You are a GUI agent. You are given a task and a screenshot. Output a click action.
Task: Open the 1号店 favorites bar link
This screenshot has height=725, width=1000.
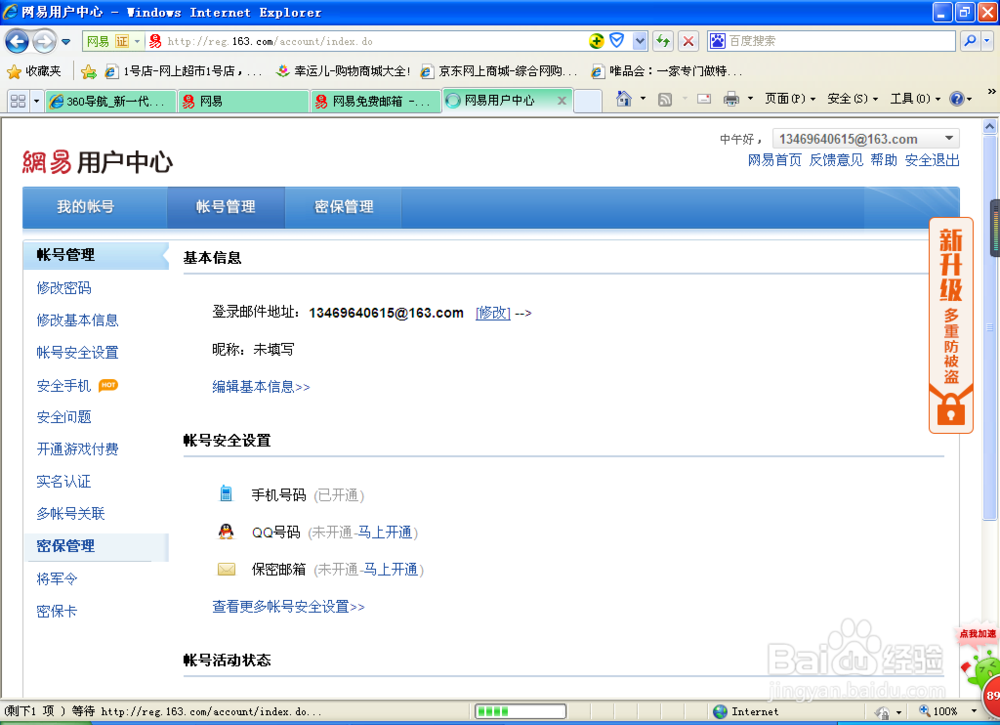183,71
